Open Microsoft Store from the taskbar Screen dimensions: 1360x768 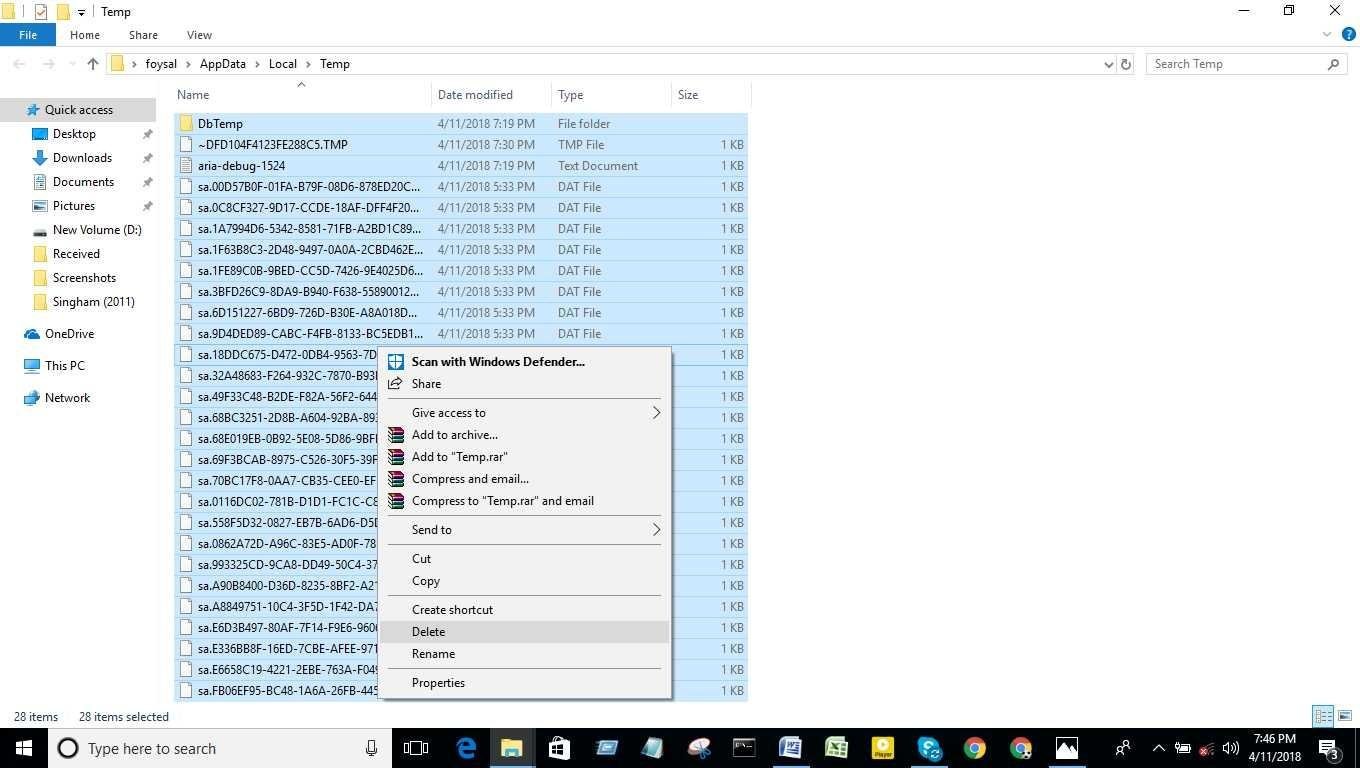(558, 748)
